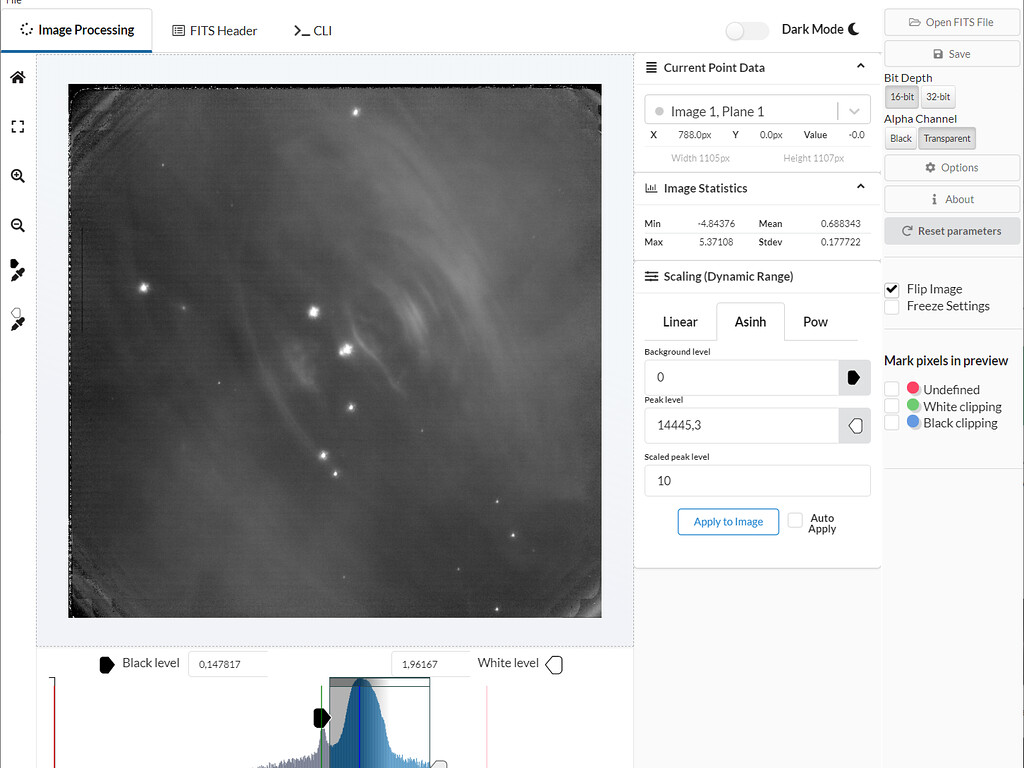Collapse the Image Statistics panel
1024x768 pixels.
[861, 187]
